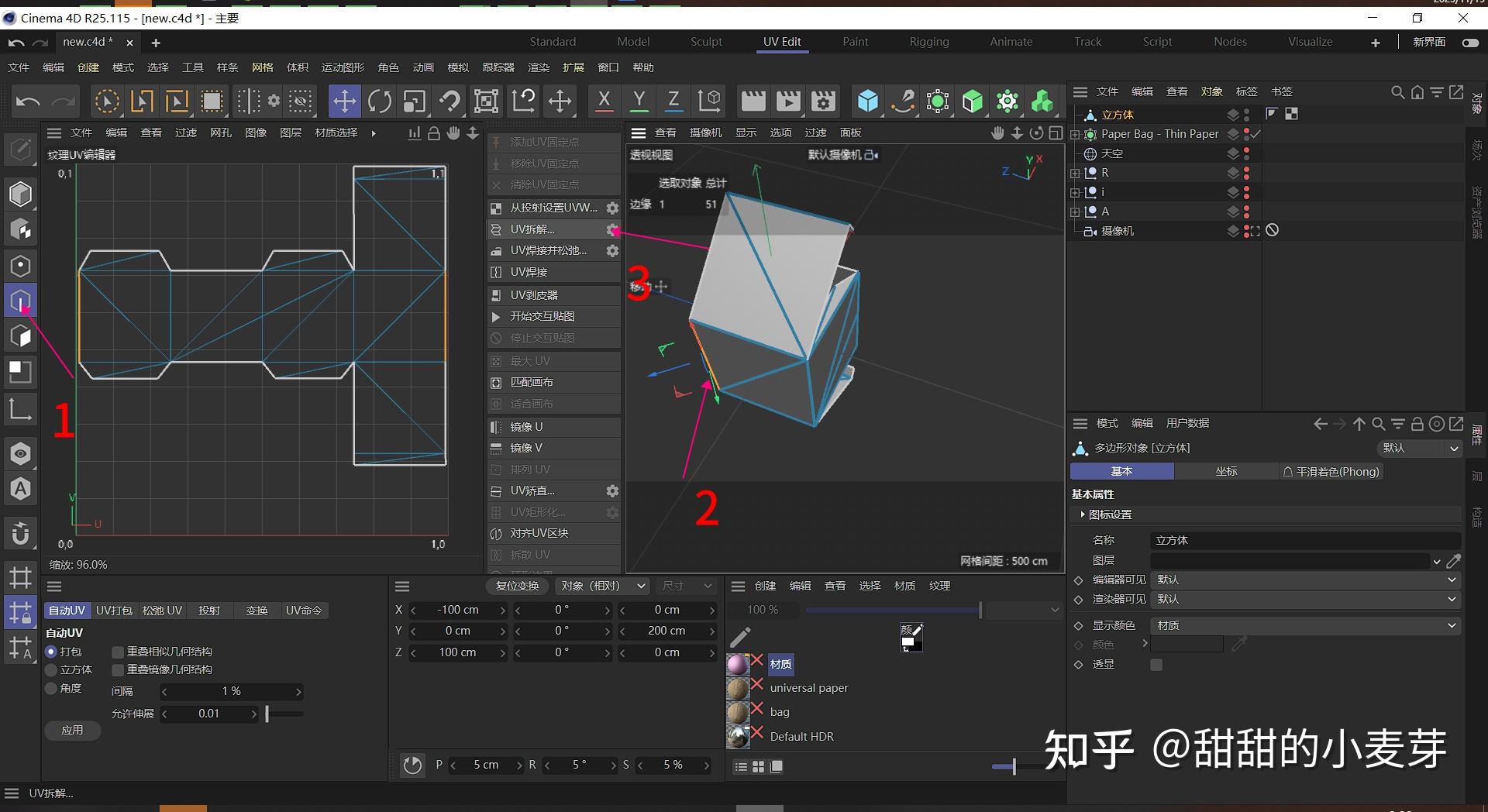Select the Move tool in the toolbar
This screenshot has width=1488, height=812.
(x=345, y=101)
